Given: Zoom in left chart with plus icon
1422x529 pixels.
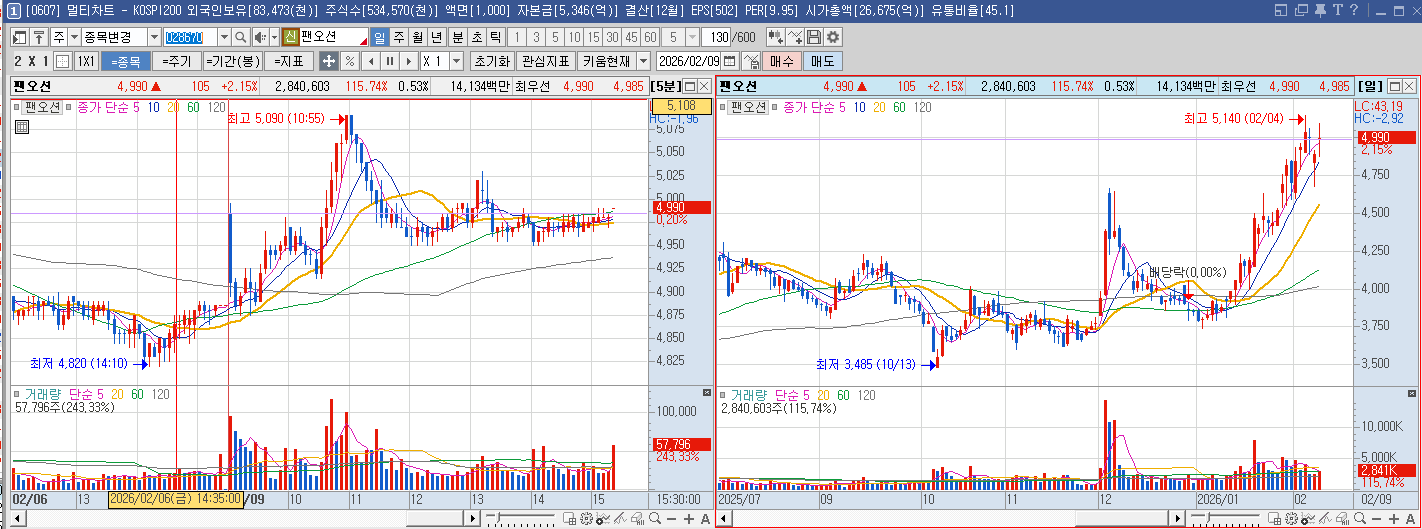Looking at the screenshot, I should 688,518.
